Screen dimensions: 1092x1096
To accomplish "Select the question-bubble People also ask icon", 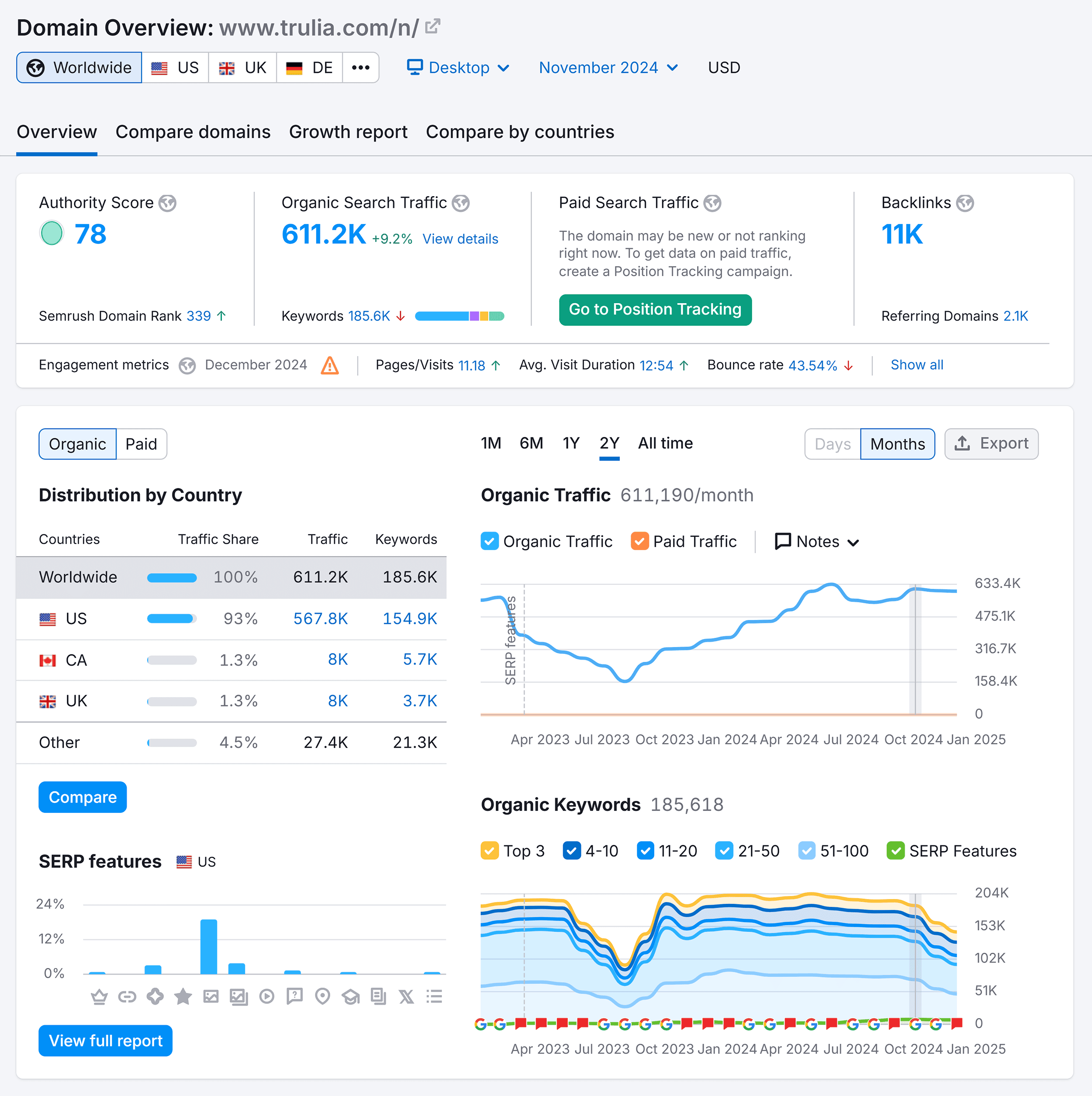I will tap(294, 996).
